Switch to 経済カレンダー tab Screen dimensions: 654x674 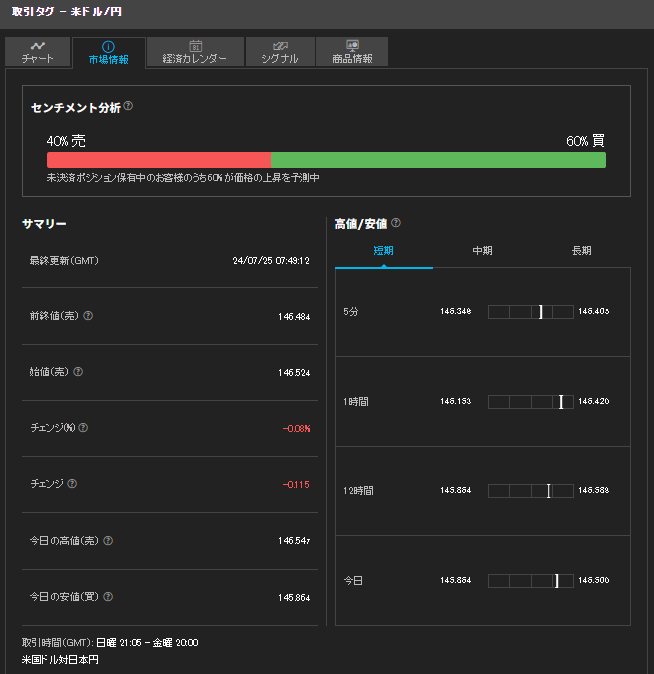pos(195,52)
